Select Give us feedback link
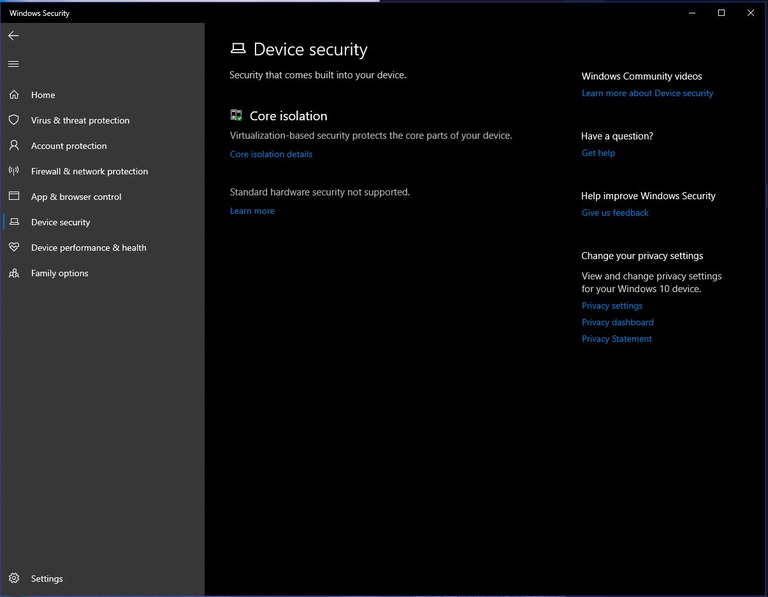This screenshot has height=597, width=768. tap(615, 213)
